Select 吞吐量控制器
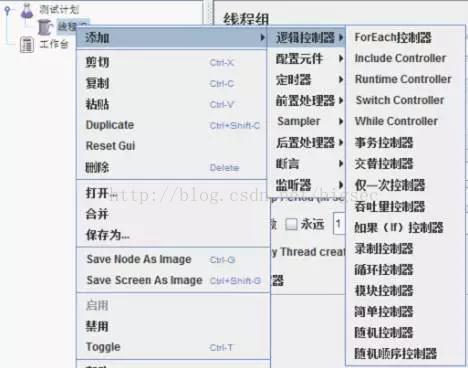Viewport: 468px width, 368px height. click(x=405, y=206)
